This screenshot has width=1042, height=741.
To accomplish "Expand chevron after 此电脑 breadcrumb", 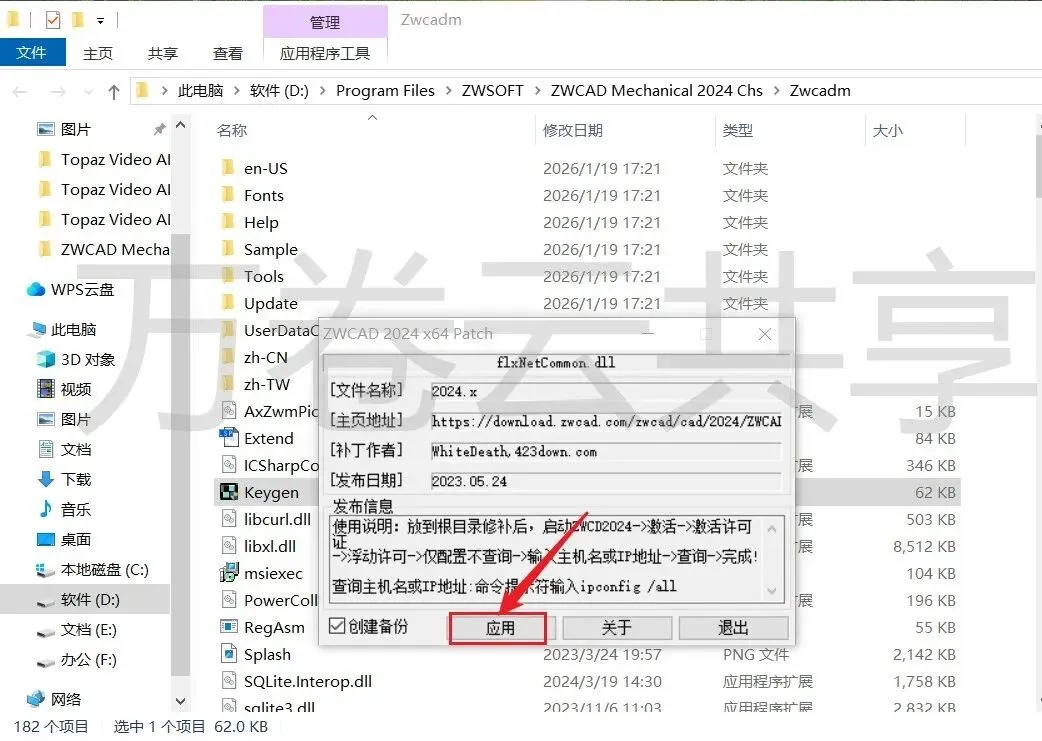I will click(x=237, y=91).
